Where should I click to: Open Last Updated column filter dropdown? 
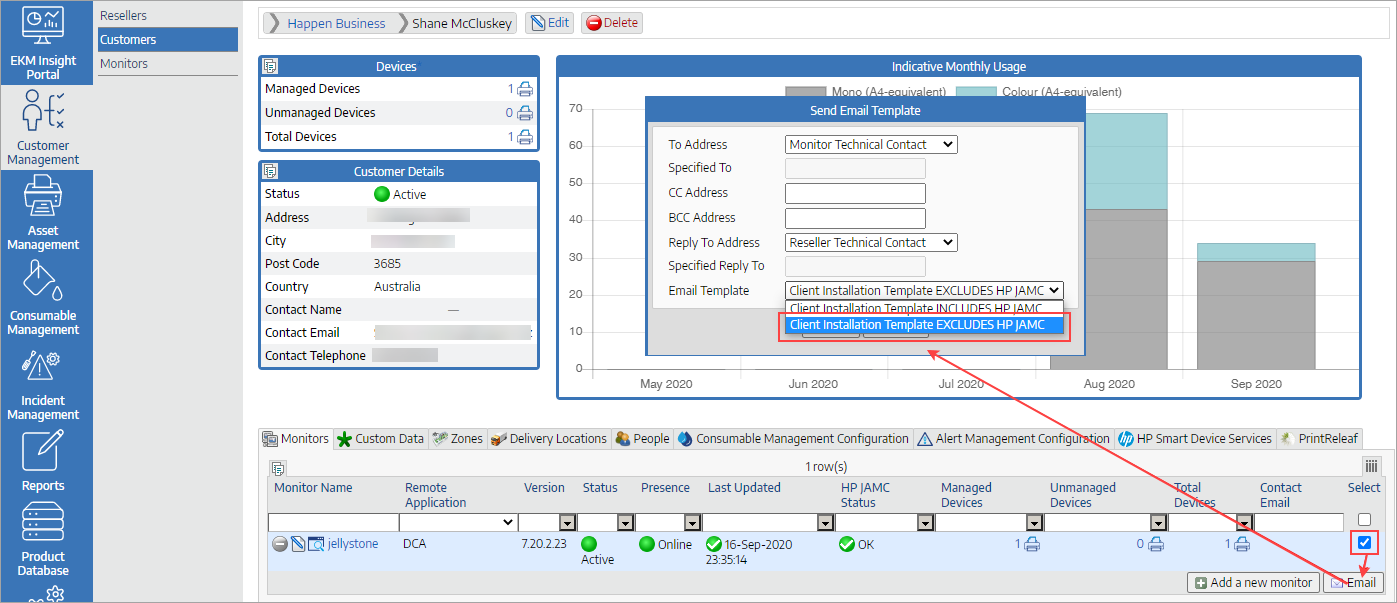(x=825, y=523)
